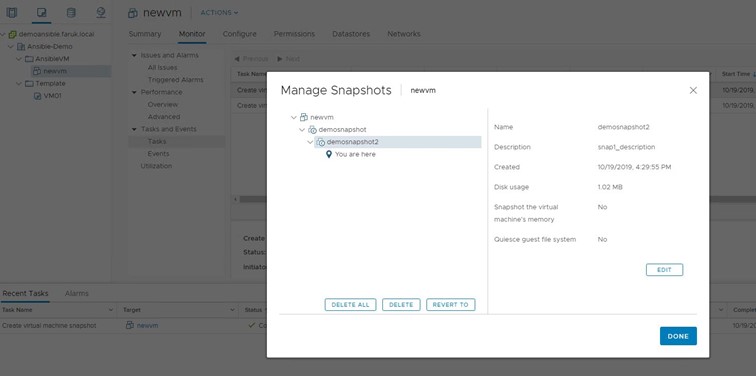Click the VM icon in the page header

[133, 13]
